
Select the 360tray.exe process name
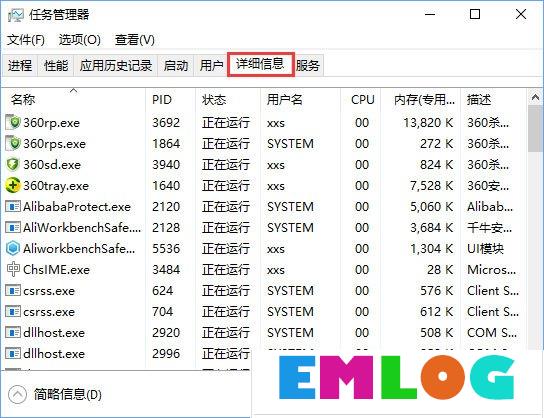(56, 186)
